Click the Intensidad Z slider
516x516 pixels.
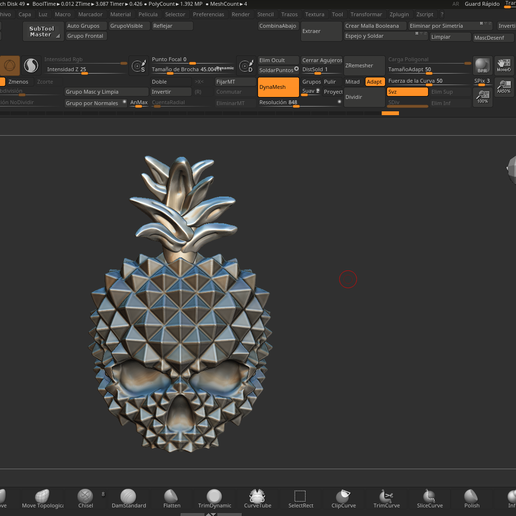point(86,70)
